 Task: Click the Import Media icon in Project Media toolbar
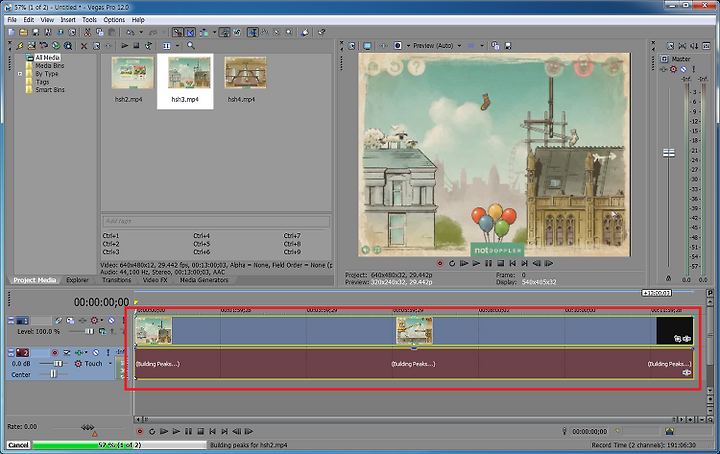tap(31, 45)
